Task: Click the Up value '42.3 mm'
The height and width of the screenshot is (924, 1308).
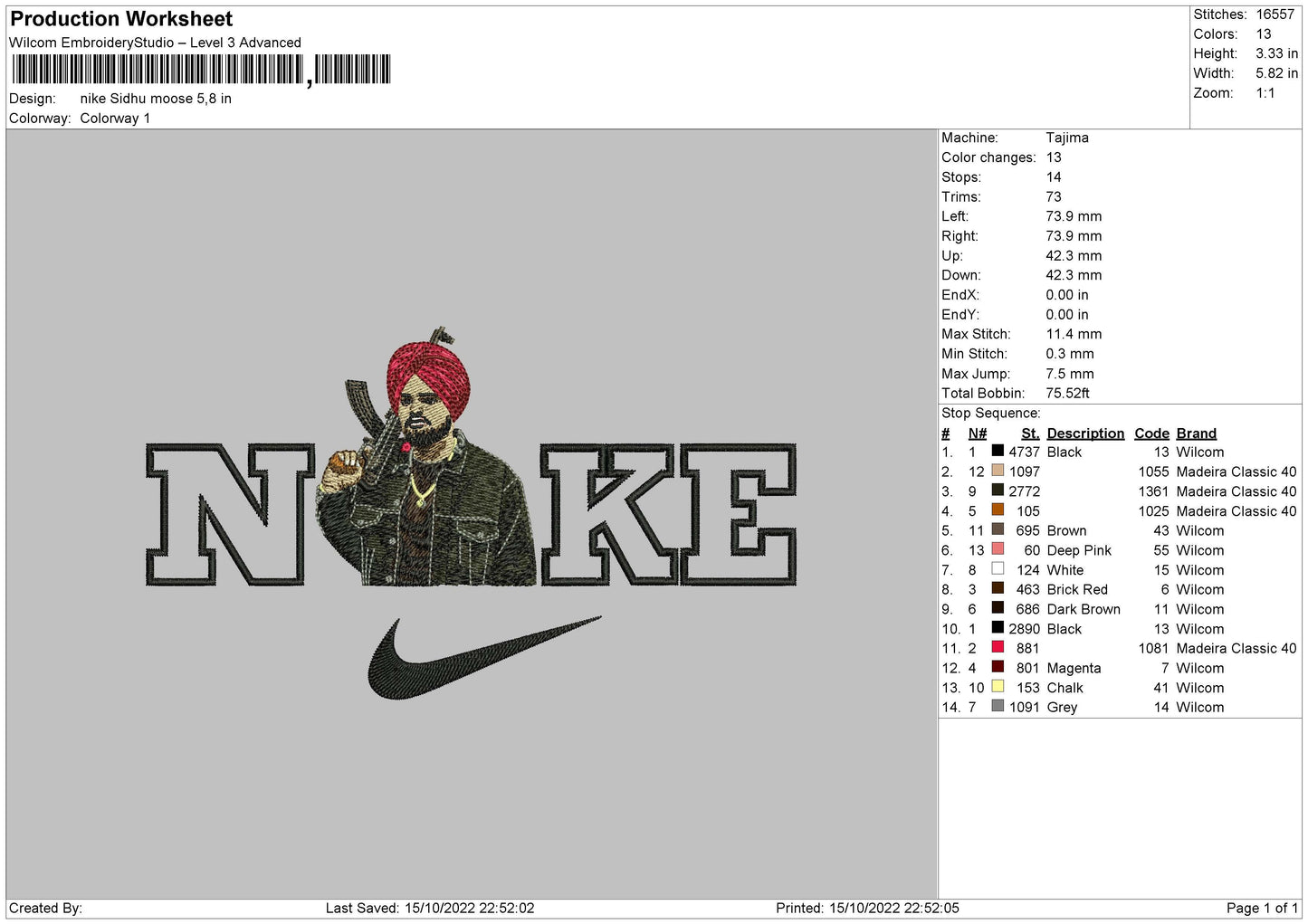Action: [x=1074, y=255]
